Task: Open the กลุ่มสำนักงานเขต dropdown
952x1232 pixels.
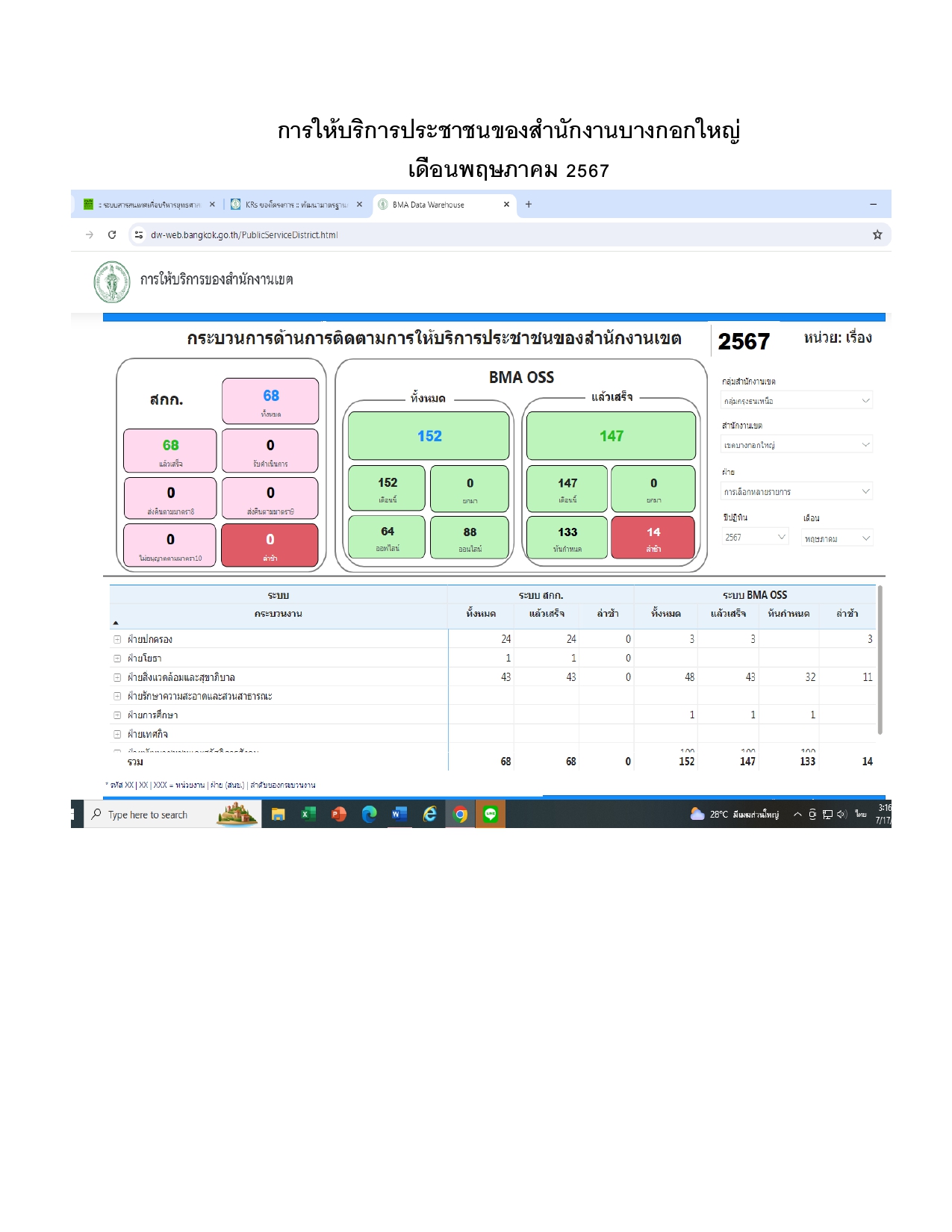Action: tap(796, 401)
